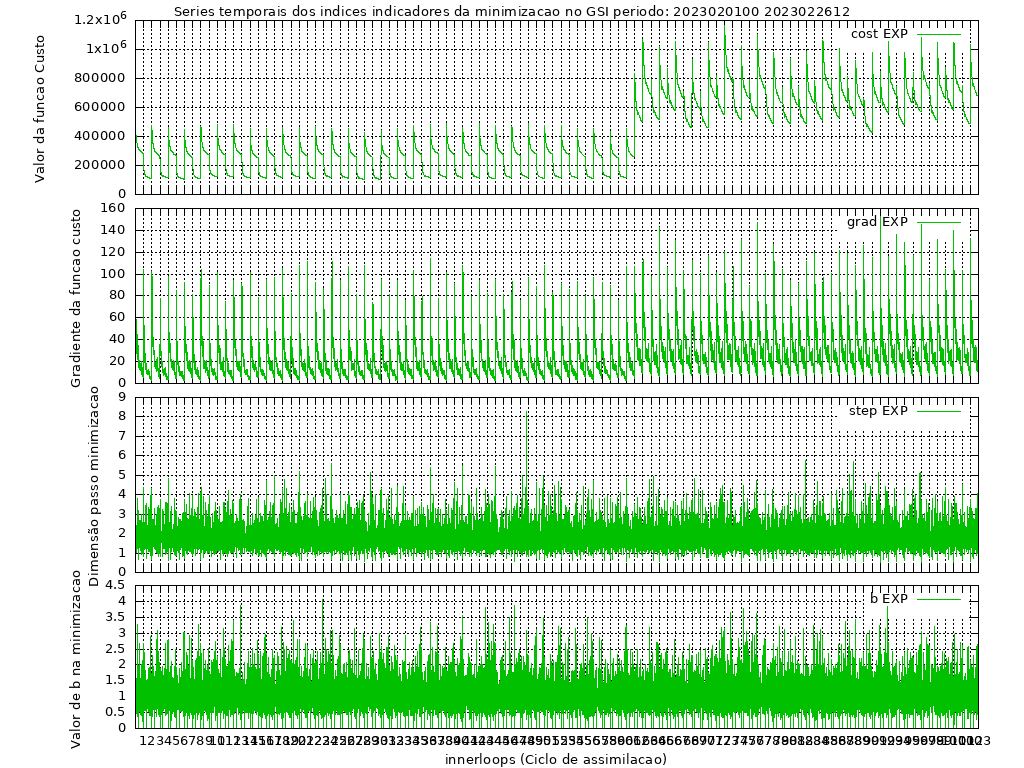Click the "Dimensão passo minimizacao" axis label
Screen dimensions: 1024x768
[x=94, y=486]
